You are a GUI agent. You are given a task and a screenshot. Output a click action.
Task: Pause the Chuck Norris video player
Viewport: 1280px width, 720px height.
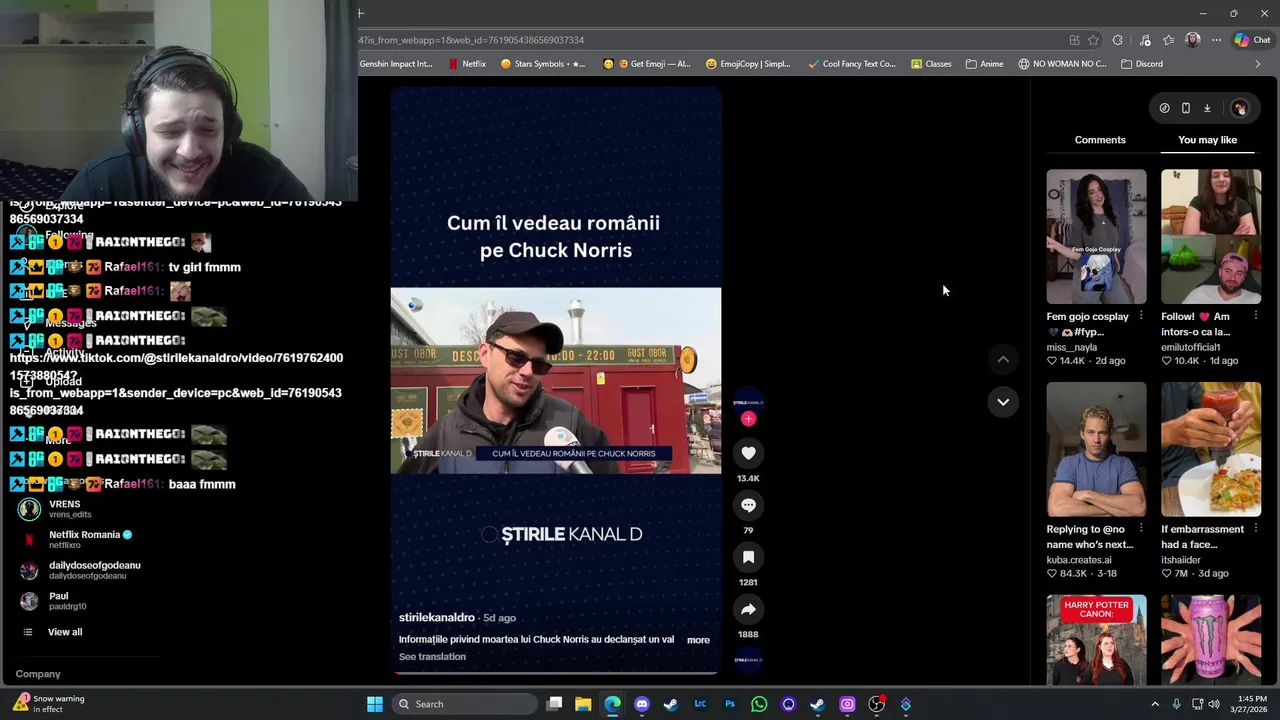point(556,380)
